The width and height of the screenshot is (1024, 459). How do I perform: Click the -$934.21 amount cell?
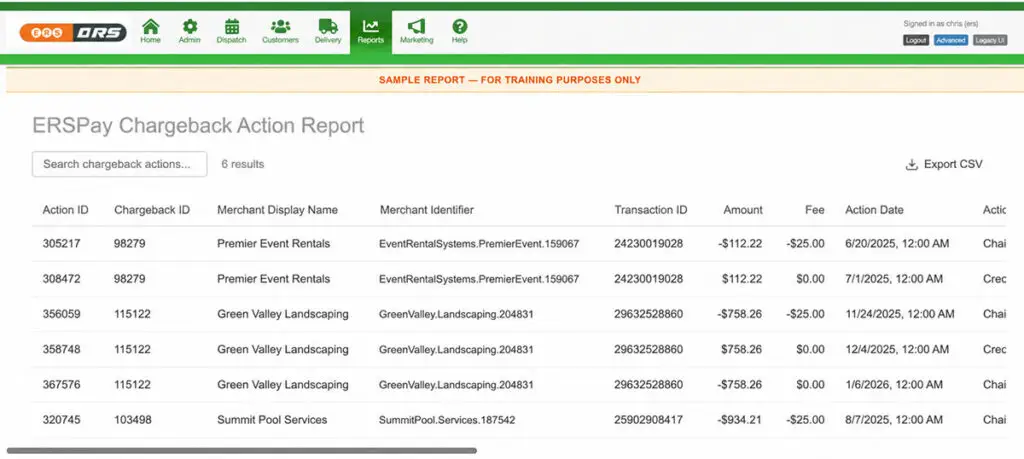pyautogui.click(x=740, y=420)
